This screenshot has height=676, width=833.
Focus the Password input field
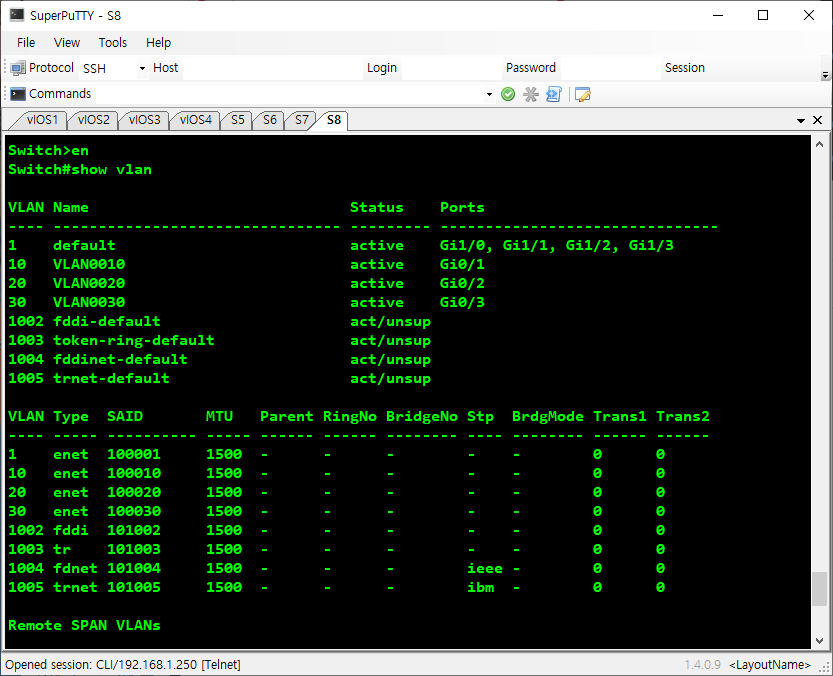pos(610,69)
